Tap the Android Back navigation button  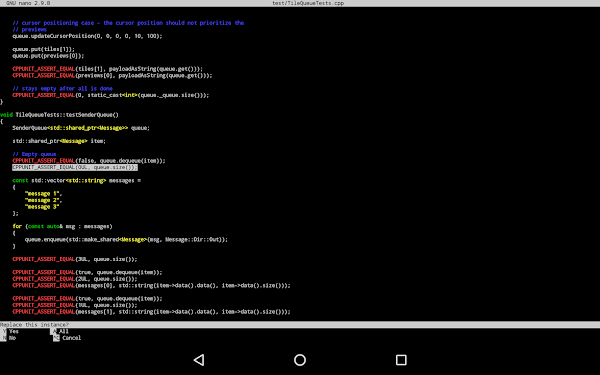(x=199, y=360)
